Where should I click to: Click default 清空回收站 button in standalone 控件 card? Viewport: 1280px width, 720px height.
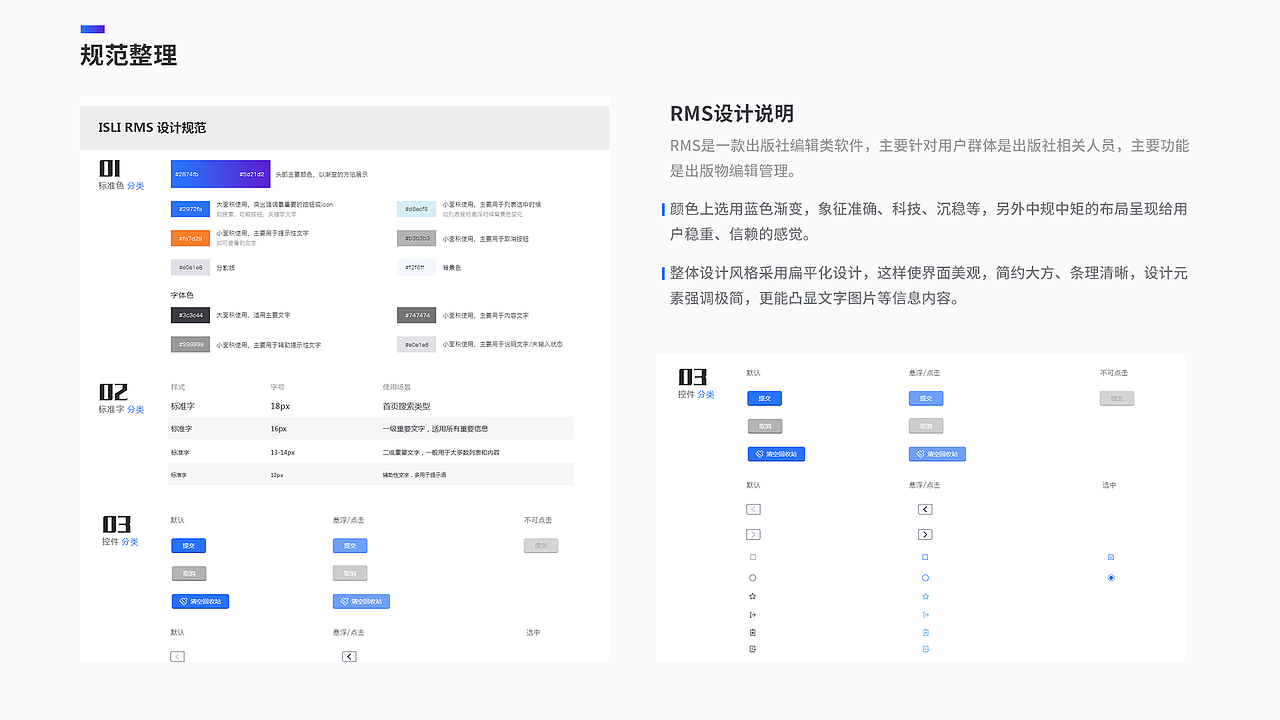point(776,454)
